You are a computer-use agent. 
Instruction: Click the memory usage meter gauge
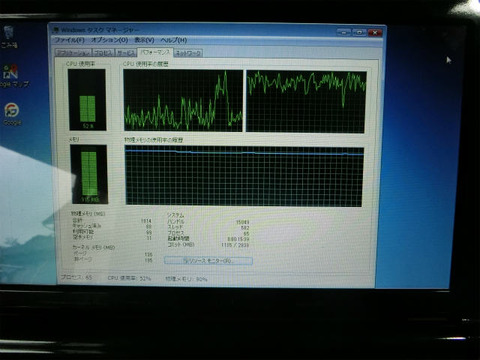tap(89, 174)
